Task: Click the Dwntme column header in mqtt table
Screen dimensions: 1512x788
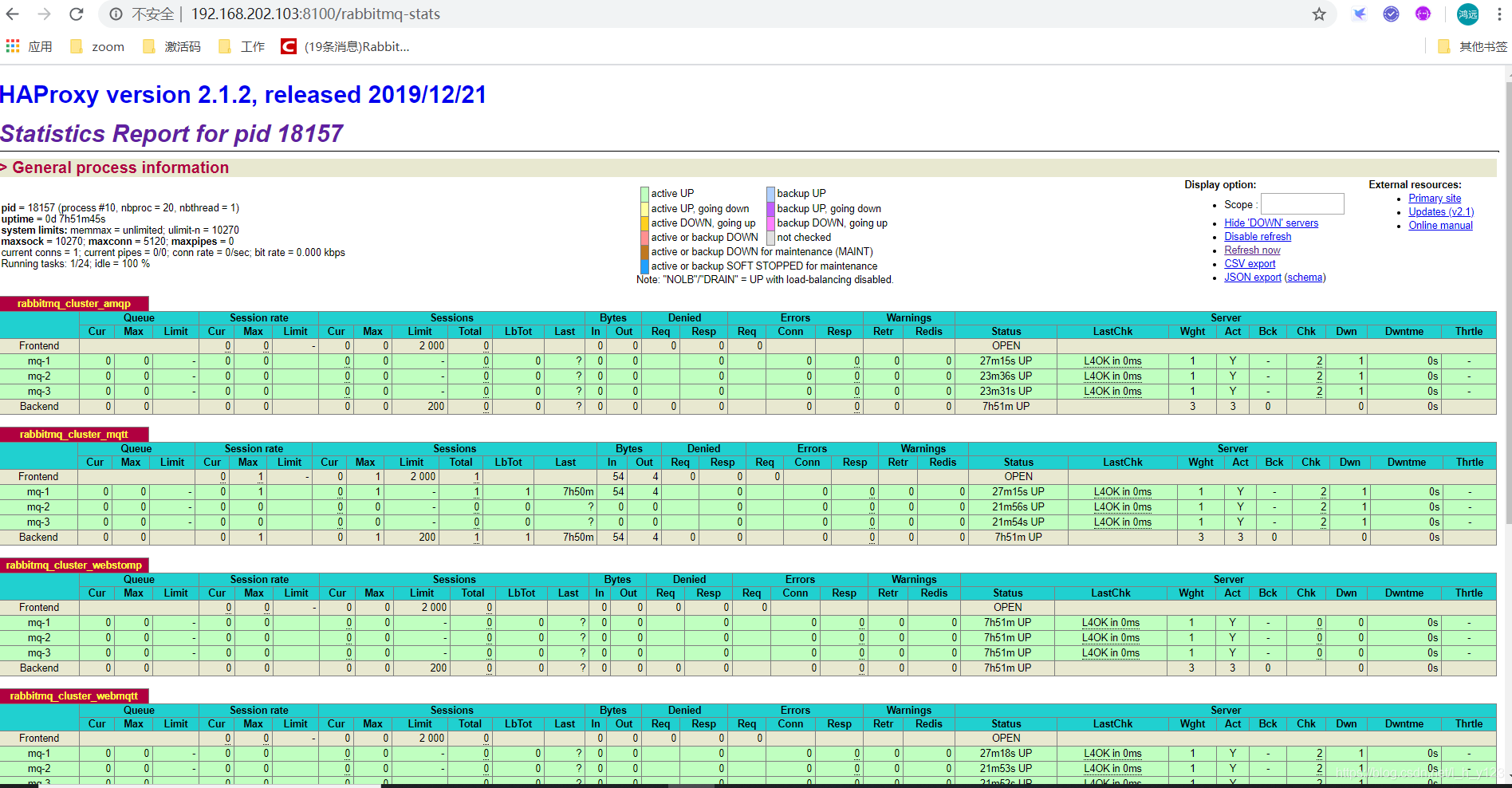Action: 1406,463
